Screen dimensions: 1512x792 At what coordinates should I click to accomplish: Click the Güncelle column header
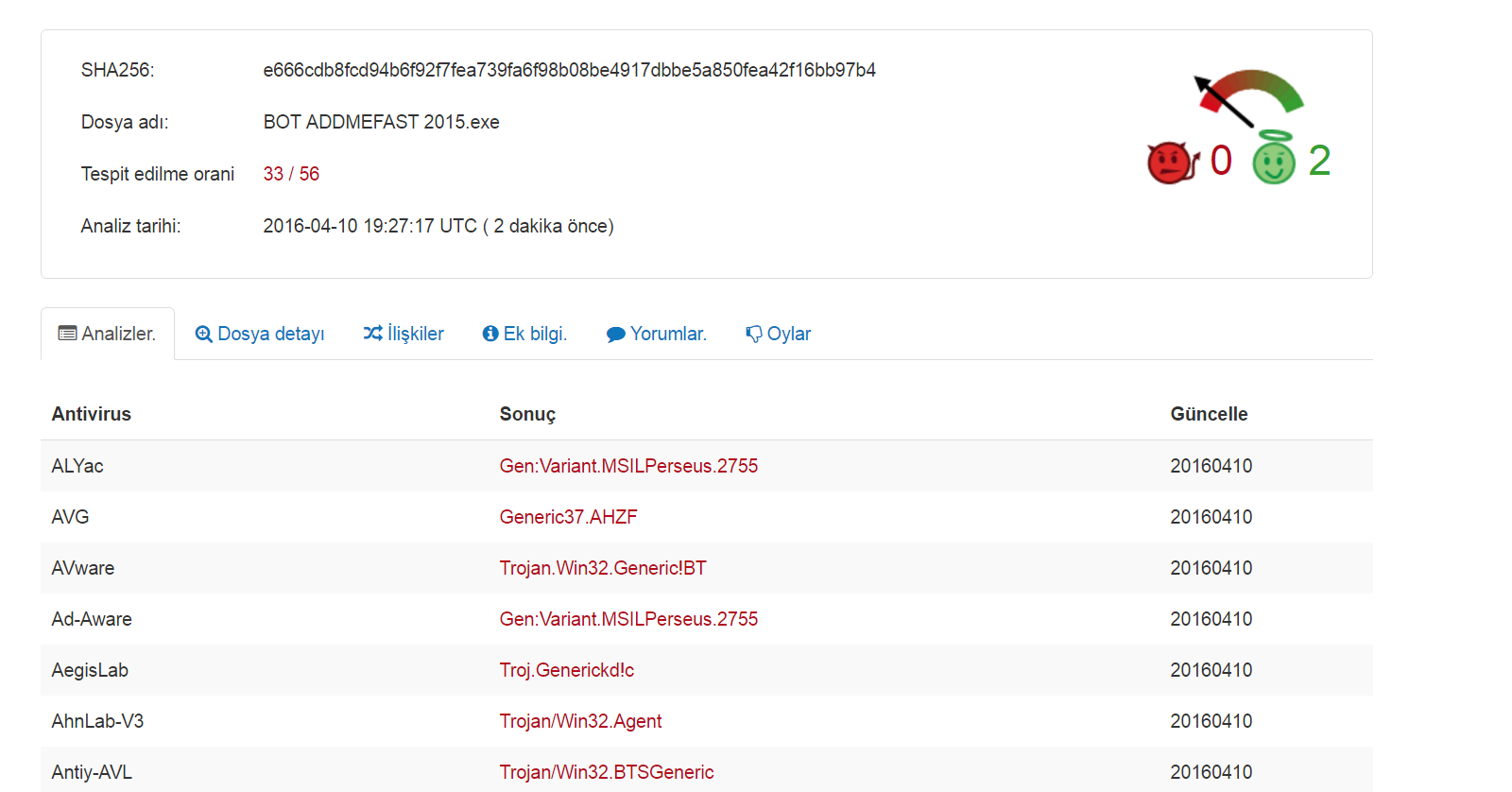(1209, 414)
